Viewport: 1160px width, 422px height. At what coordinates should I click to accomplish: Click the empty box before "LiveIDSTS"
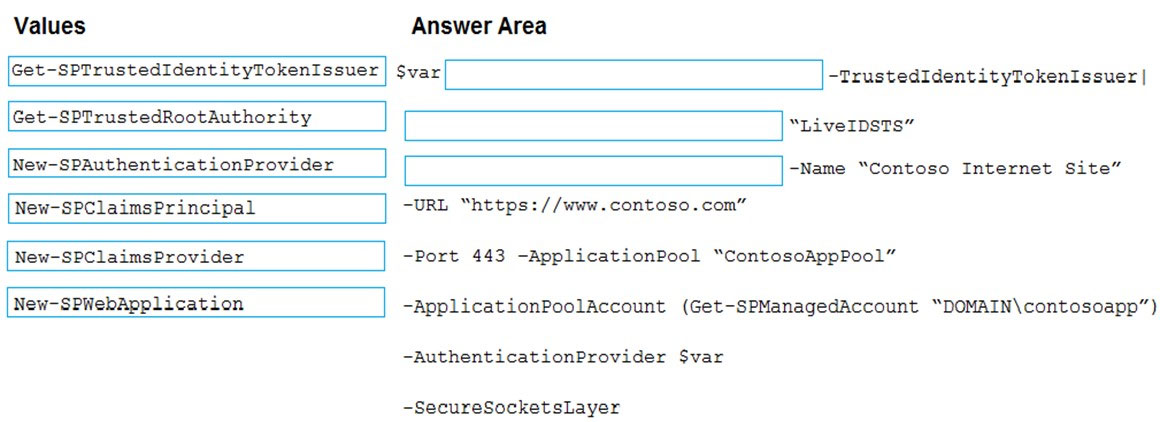(x=593, y=126)
